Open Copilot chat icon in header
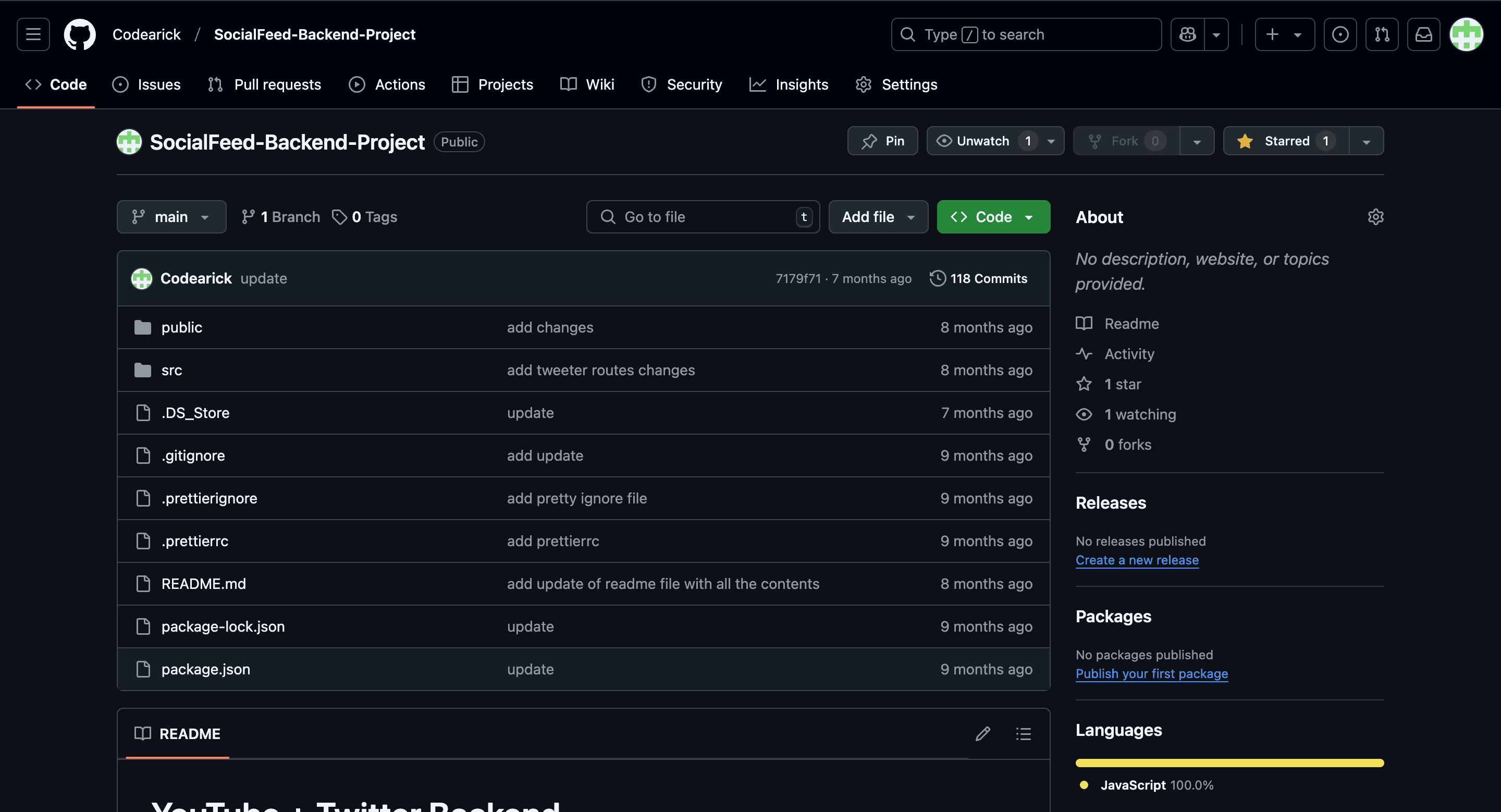This screenshot has height=812, width=1501. point(1188,34)
